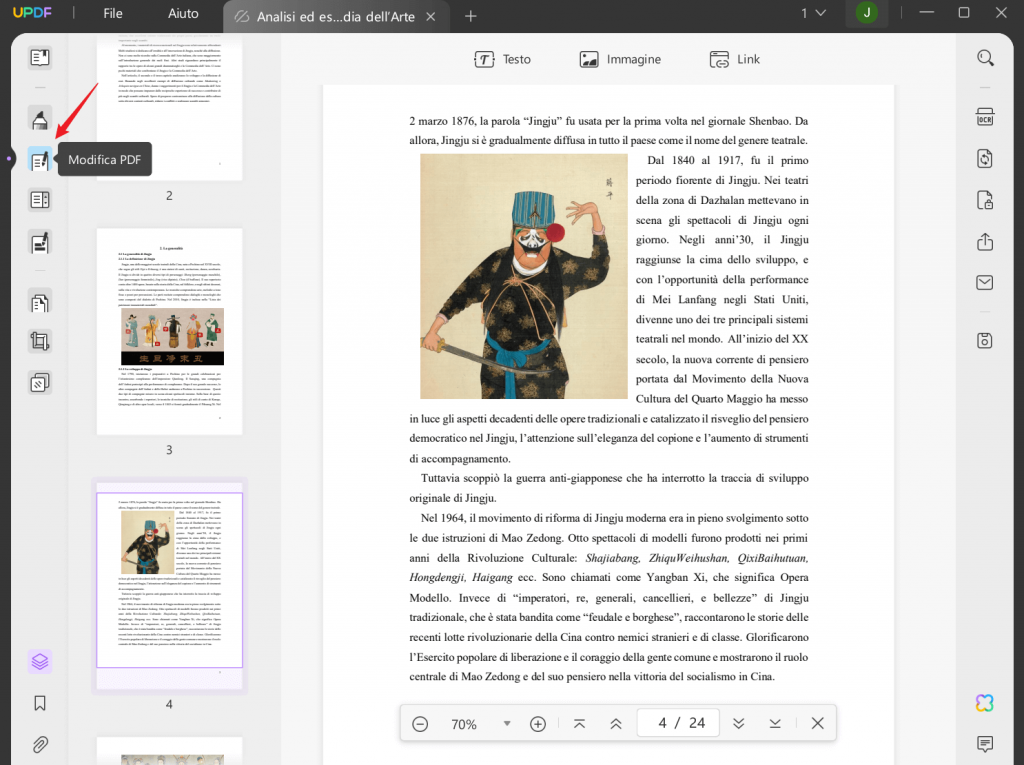Select the annotation highlighter tool
1024x765 pixels.
click(x=40, y=117)
